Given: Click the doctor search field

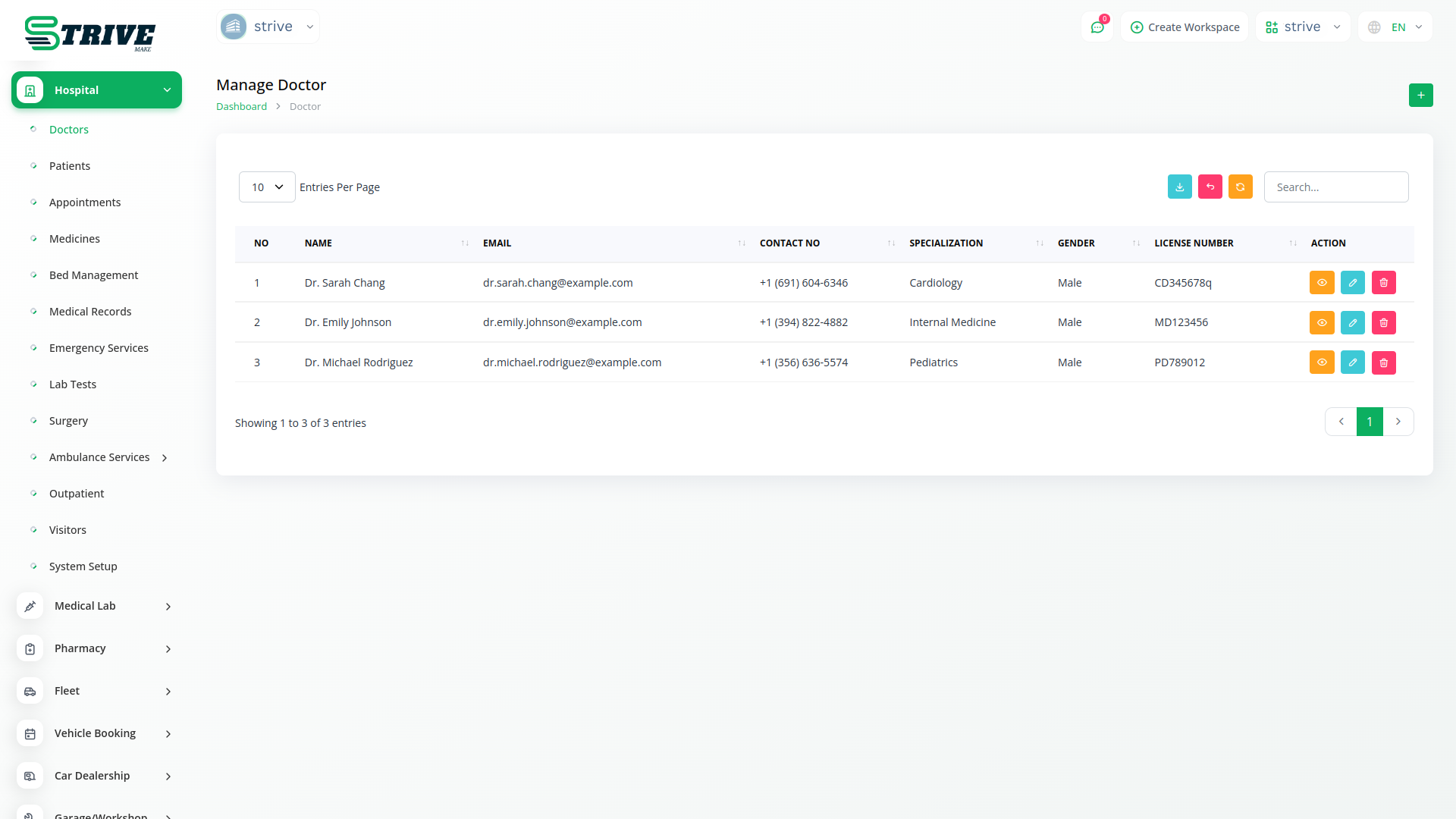Looking at the screenshot, I should click(x=1335, y=187).
